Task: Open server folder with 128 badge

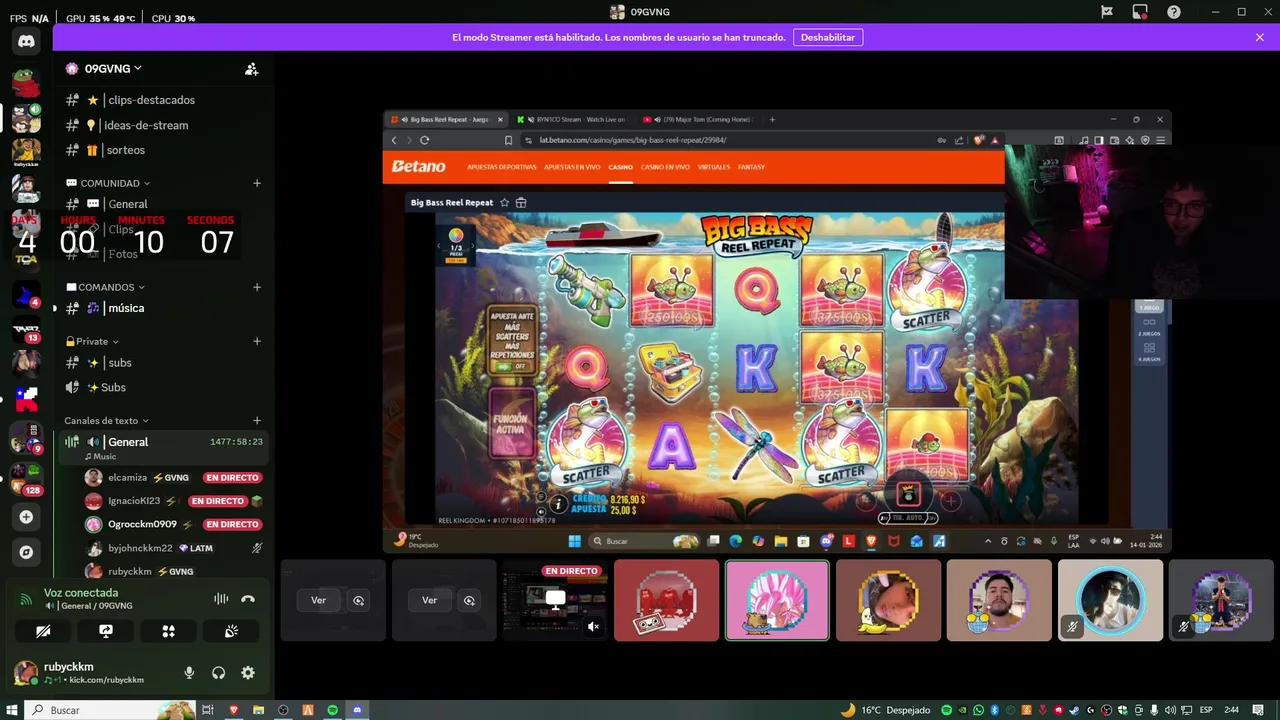Action: point(26,477)
